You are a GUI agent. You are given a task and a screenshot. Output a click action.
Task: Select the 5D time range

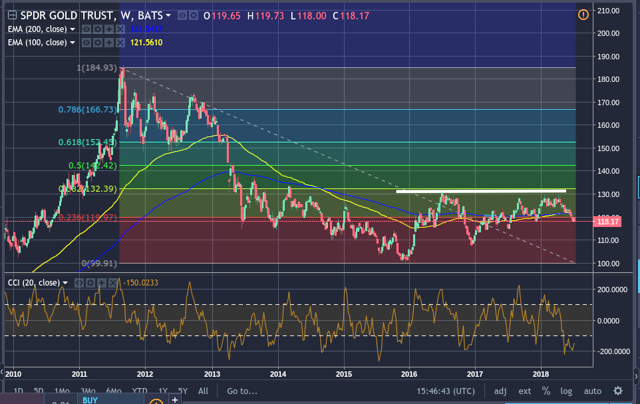(38, 391)
